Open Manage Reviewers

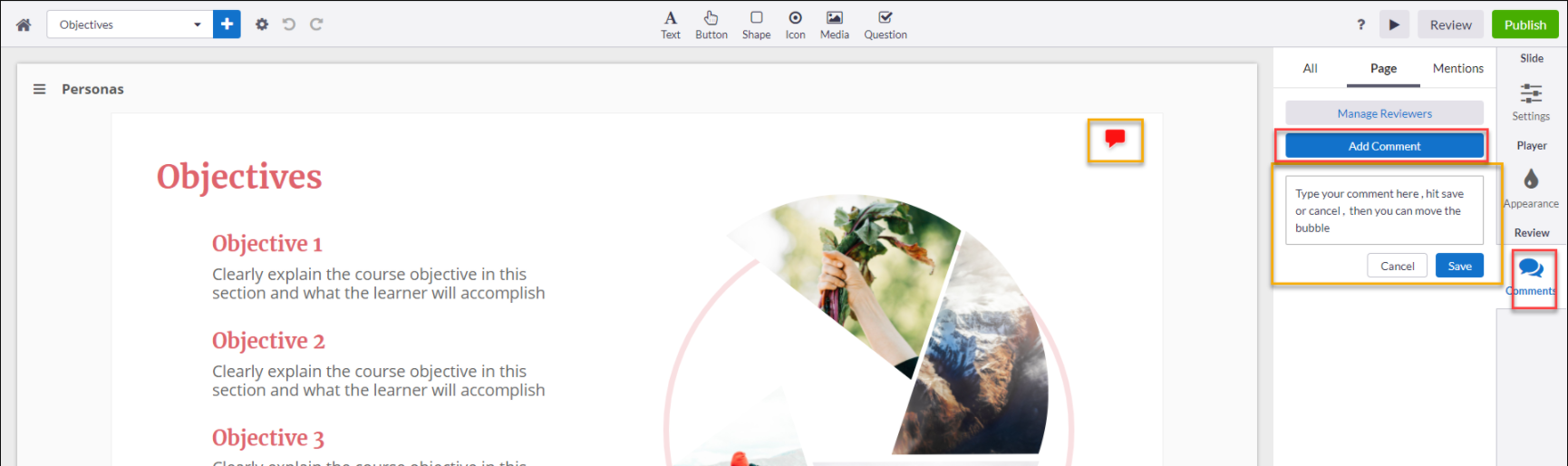coord(1384,113)
